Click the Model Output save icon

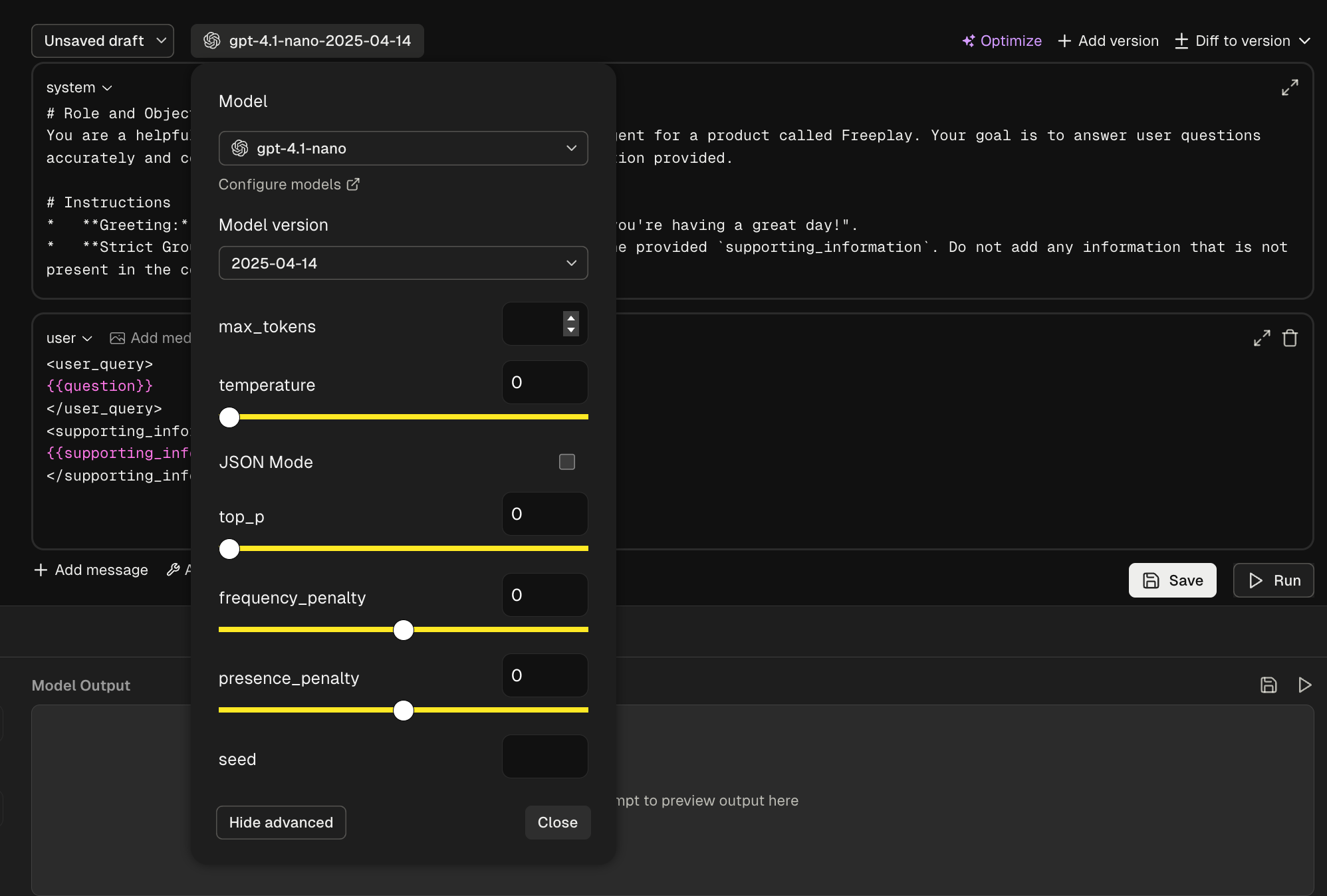coord(1268,685)
